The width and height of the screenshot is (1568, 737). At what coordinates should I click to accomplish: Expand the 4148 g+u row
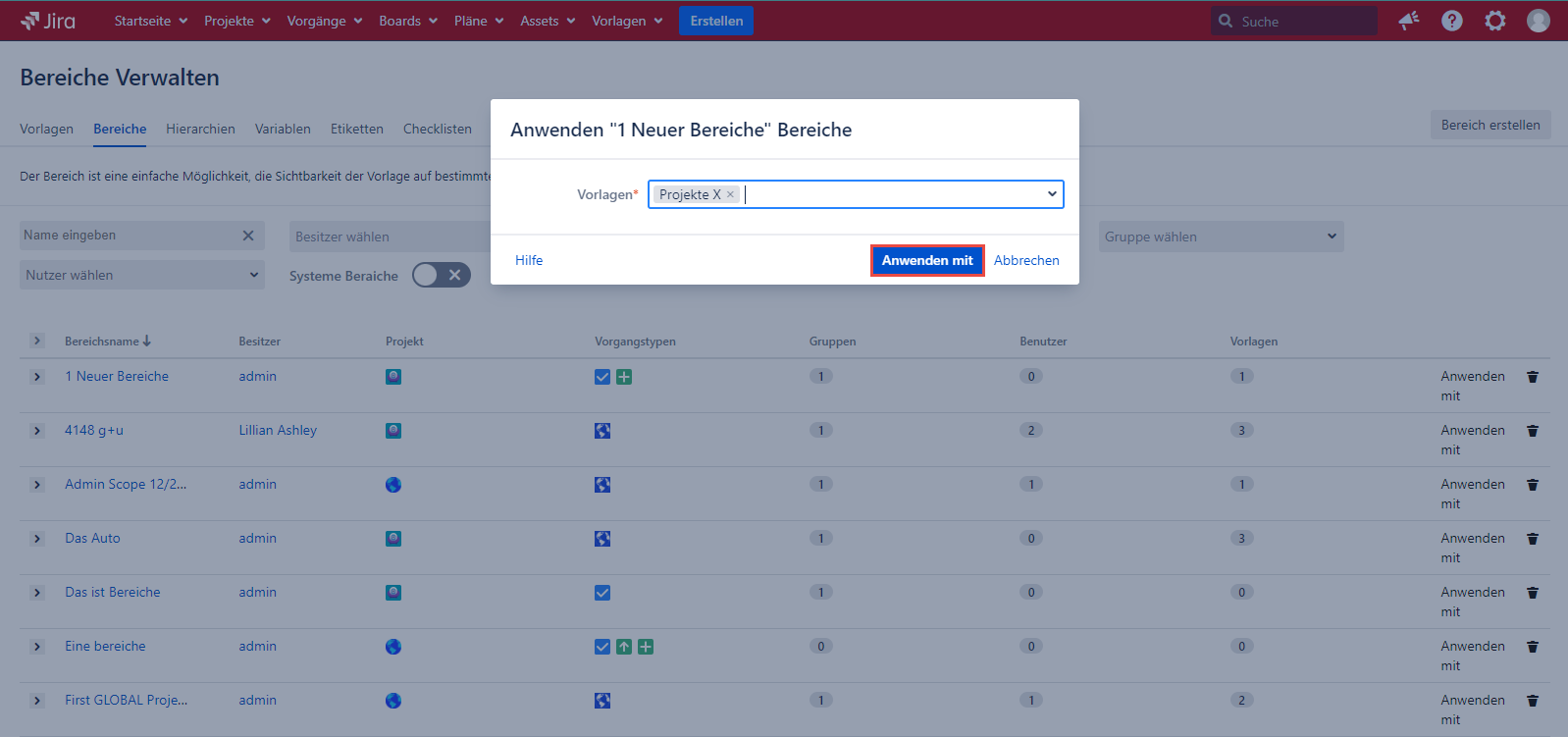37,431
